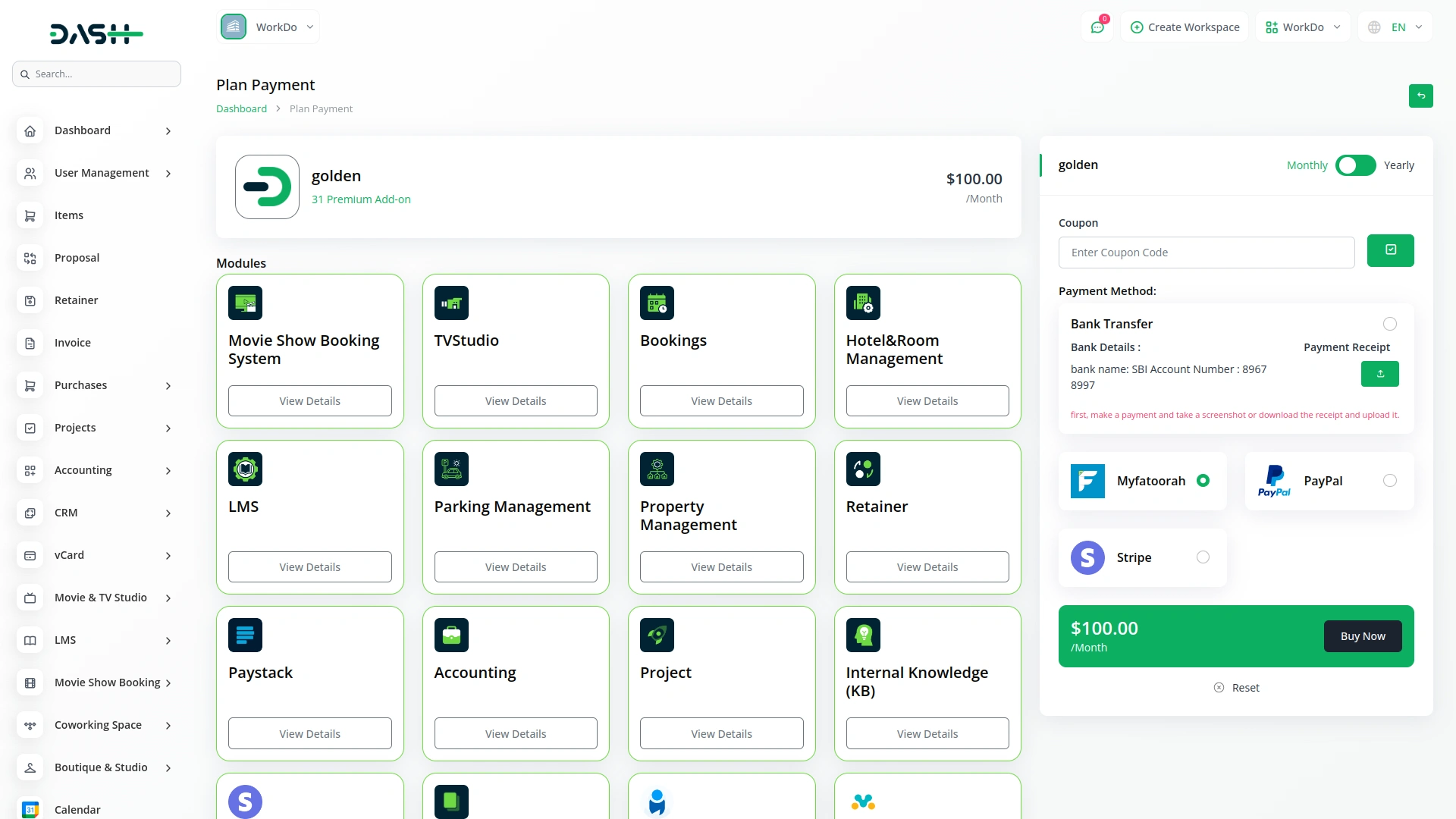
Task: Click the payment receipt upload icon button
Action: pos(1379,374)
